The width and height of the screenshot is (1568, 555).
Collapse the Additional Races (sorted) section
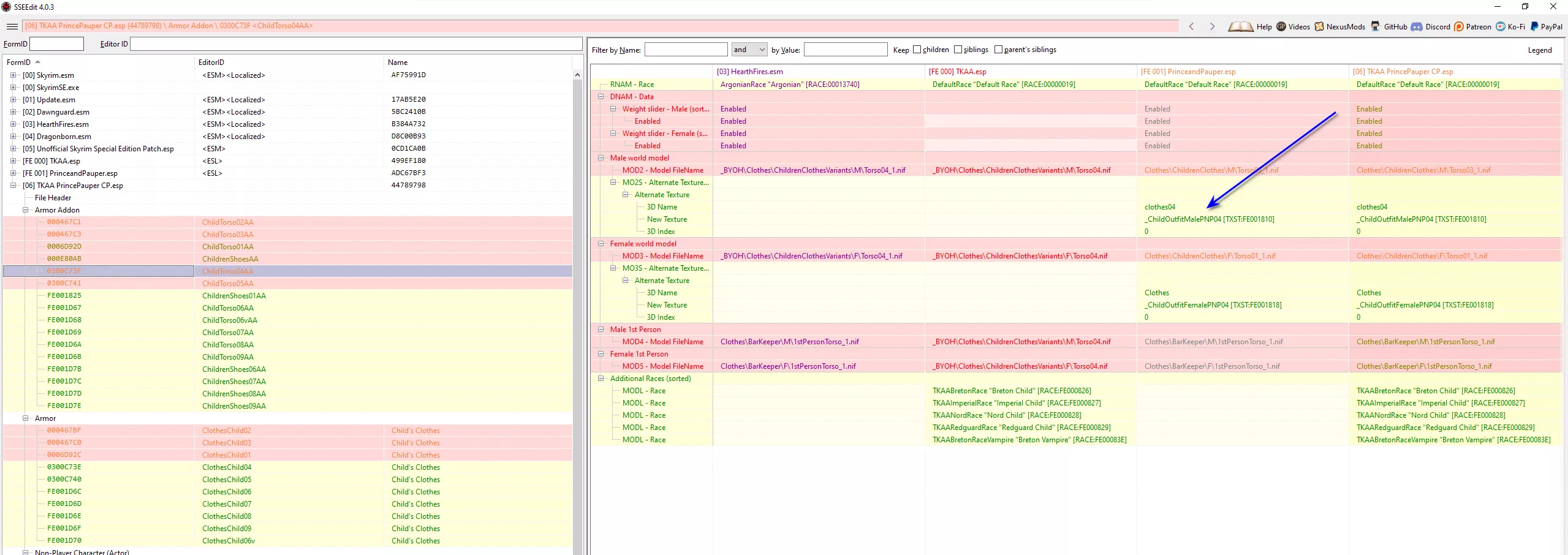(601, 379)
